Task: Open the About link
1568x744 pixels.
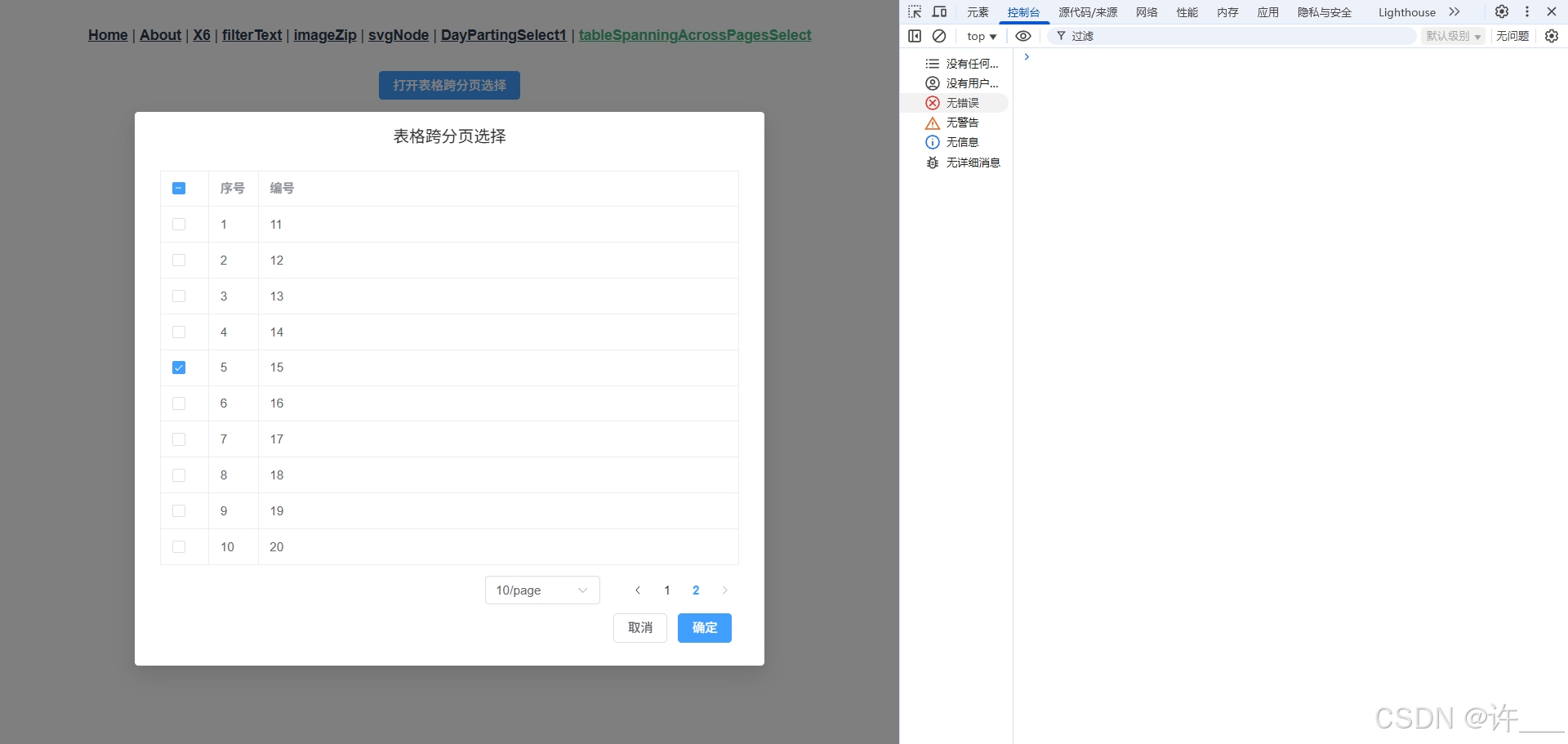Action: click(x=160, y=35)
